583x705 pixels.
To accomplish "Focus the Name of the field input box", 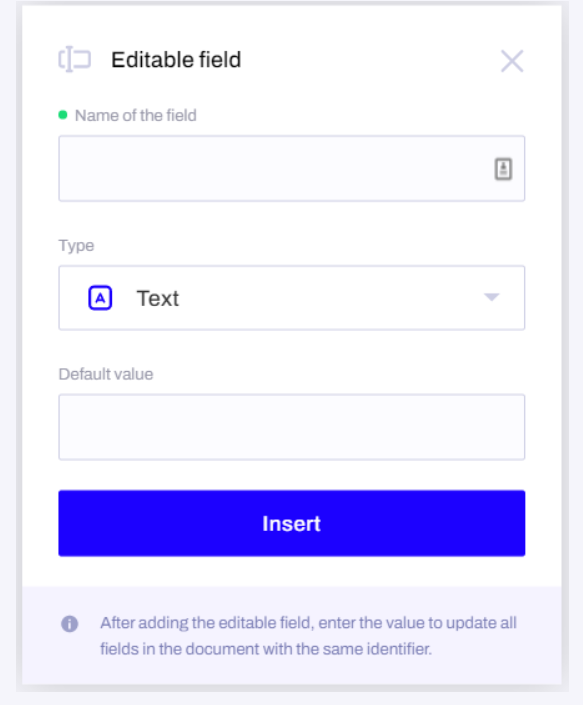I will tap(292, 168).
